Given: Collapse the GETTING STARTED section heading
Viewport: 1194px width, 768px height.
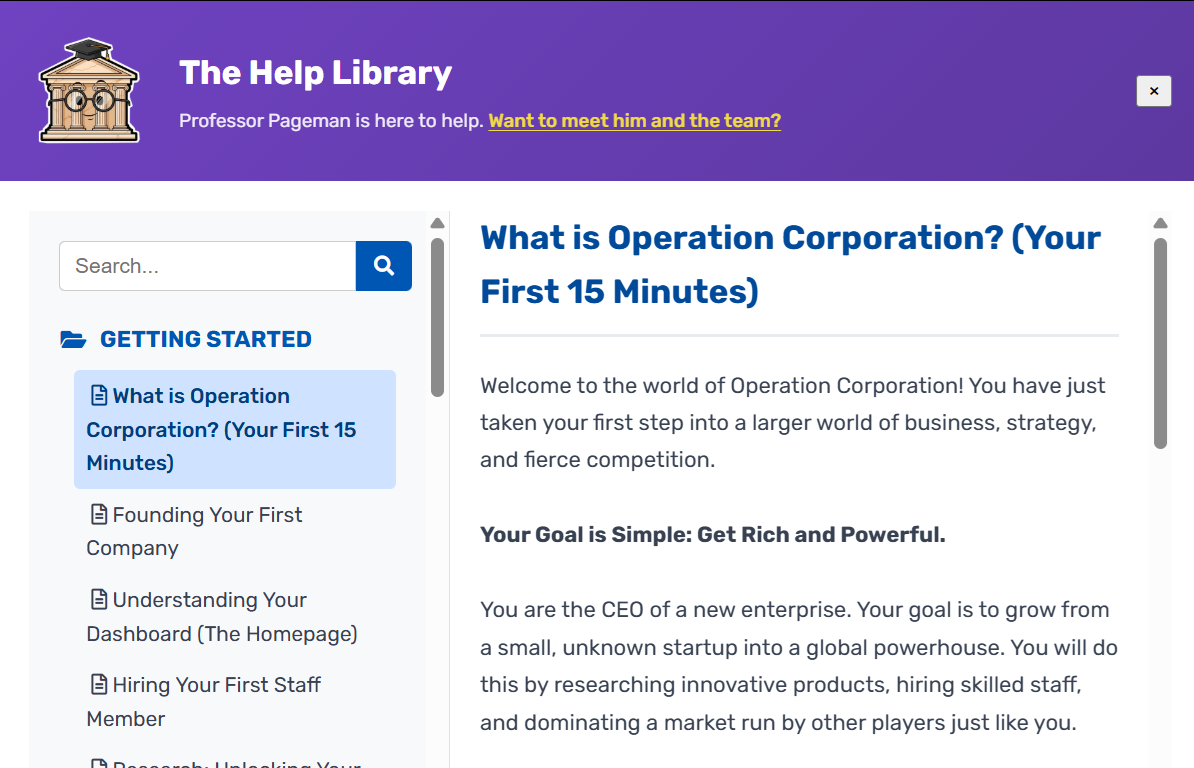Looking at the screenshot, I should coord(205,340).
